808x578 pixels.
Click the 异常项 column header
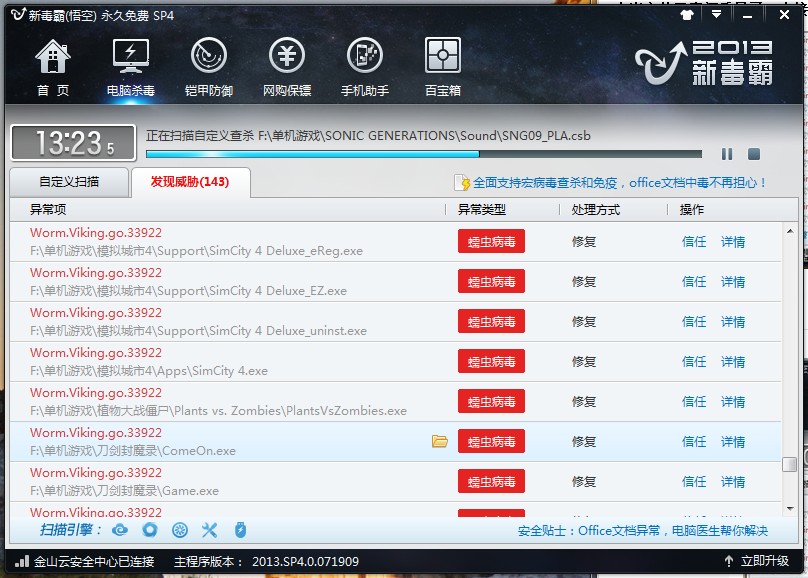(x=48, y=210)
